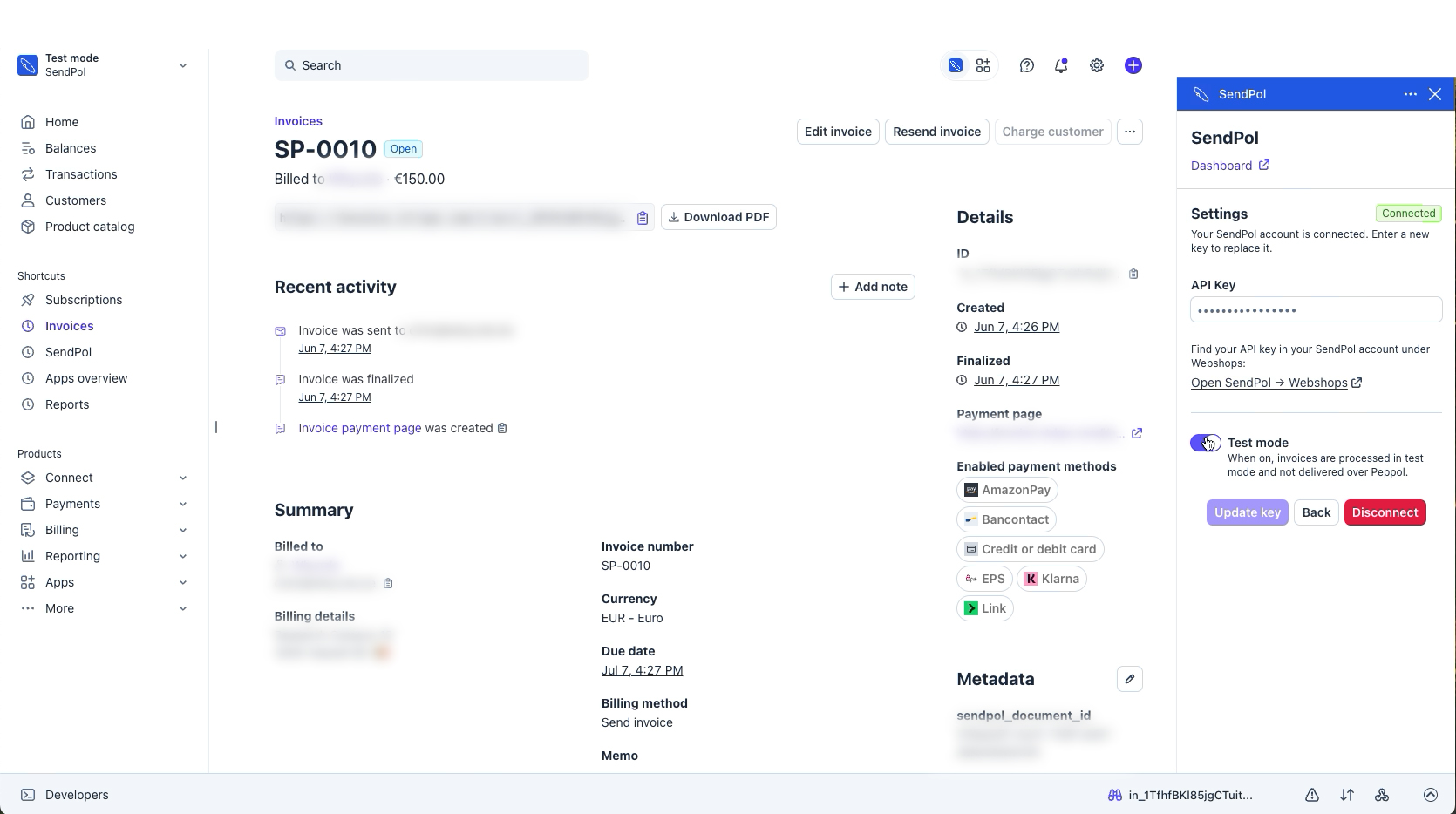The width and height of the screenshot is (1456, 814).
Task: Click the Finalized date in Details
Action: pyautogui.click(x=1017, y=380)
